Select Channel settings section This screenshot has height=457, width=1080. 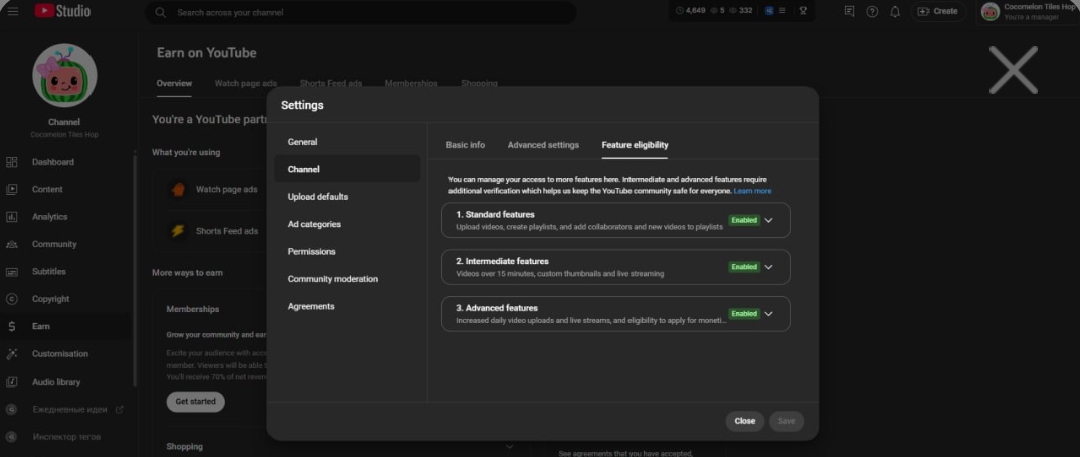(x=347, y=169)
